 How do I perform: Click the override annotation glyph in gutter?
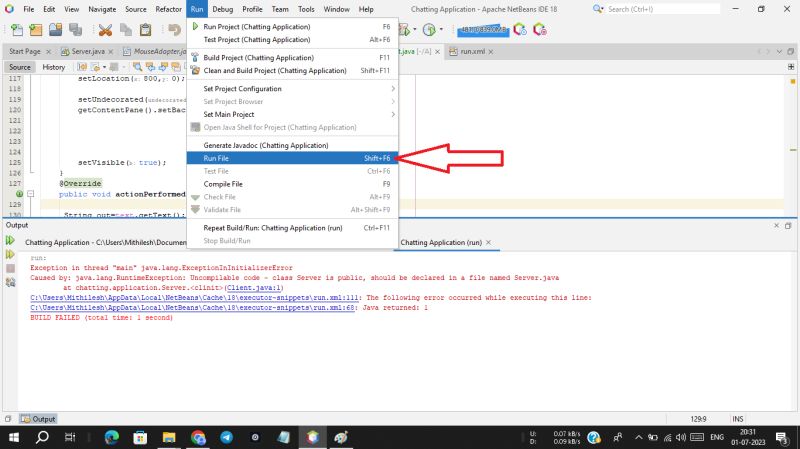tap(19, 194)
